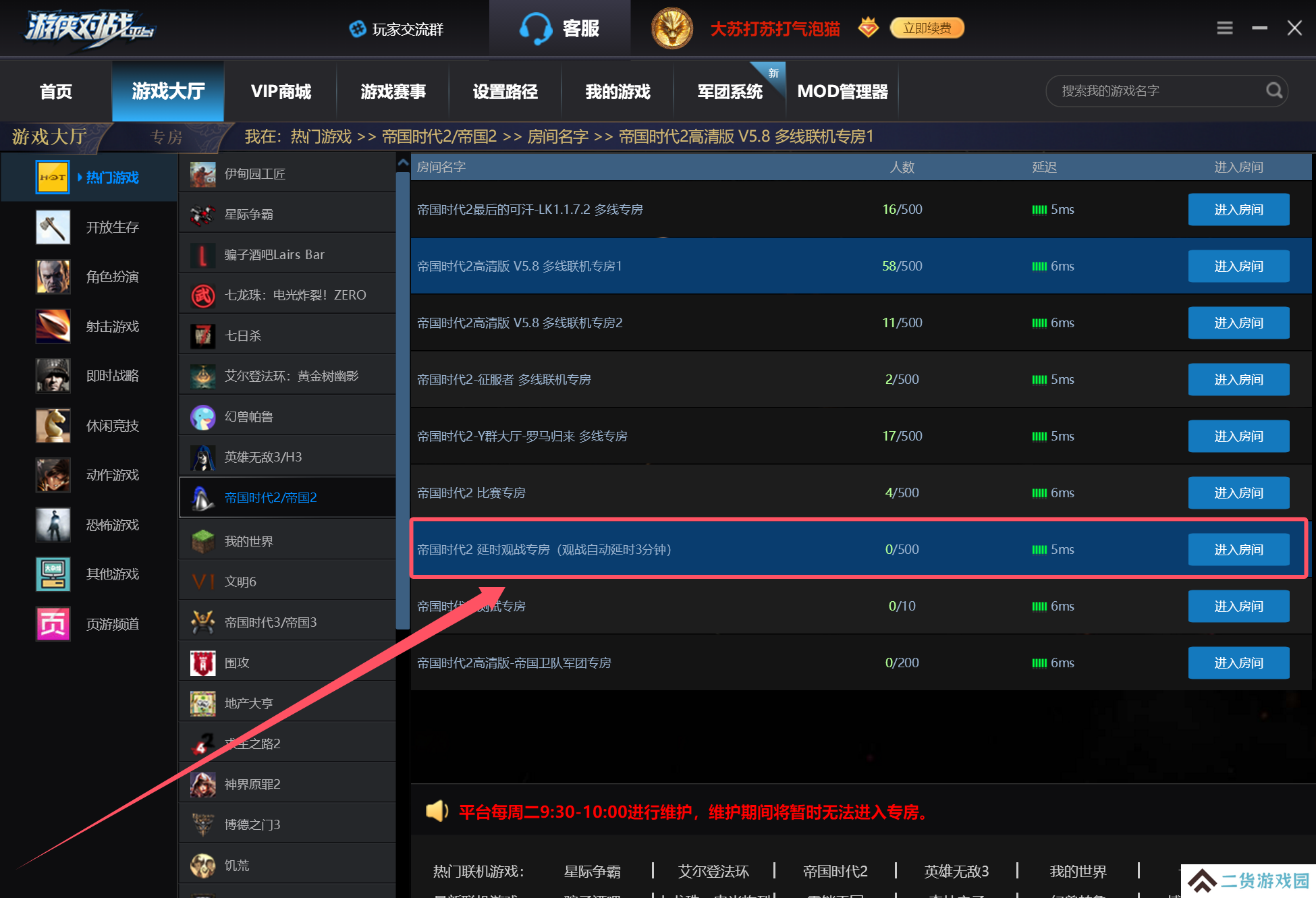The height and width of the screenshot is (898, 1316).
Task: Open the 我的游戏 tab
Action: (618, 91)
